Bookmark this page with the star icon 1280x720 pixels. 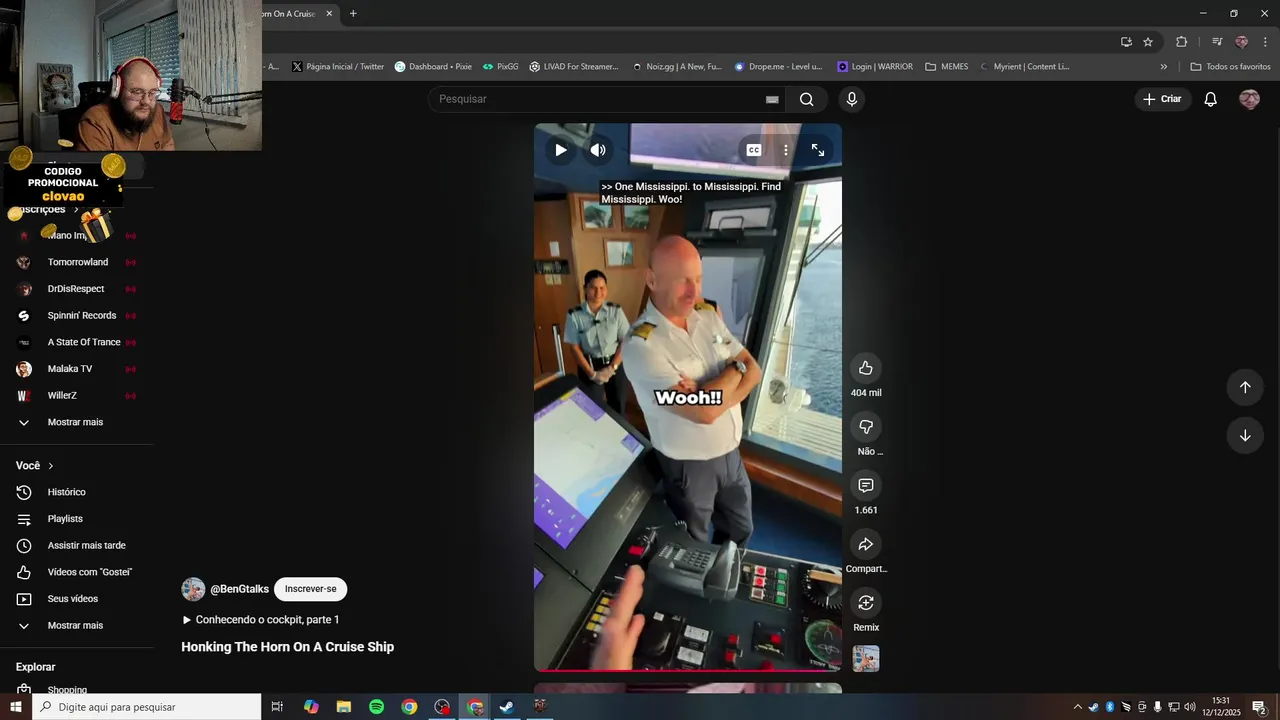pos(1148,42)
